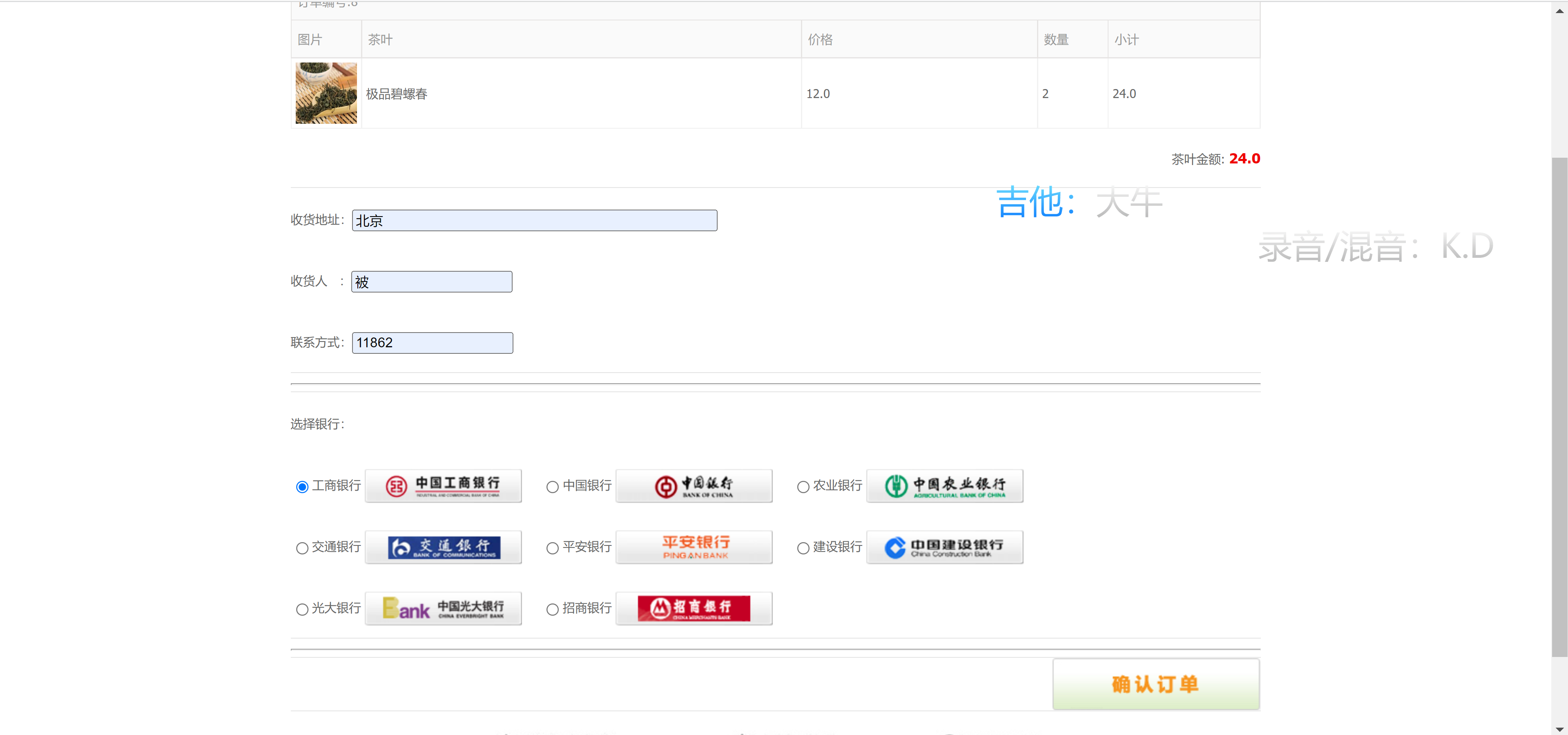This screenshot has width=1568, height=735.
Task: Click the 中国工商银行 bank logo
Action: pos(443,485)
